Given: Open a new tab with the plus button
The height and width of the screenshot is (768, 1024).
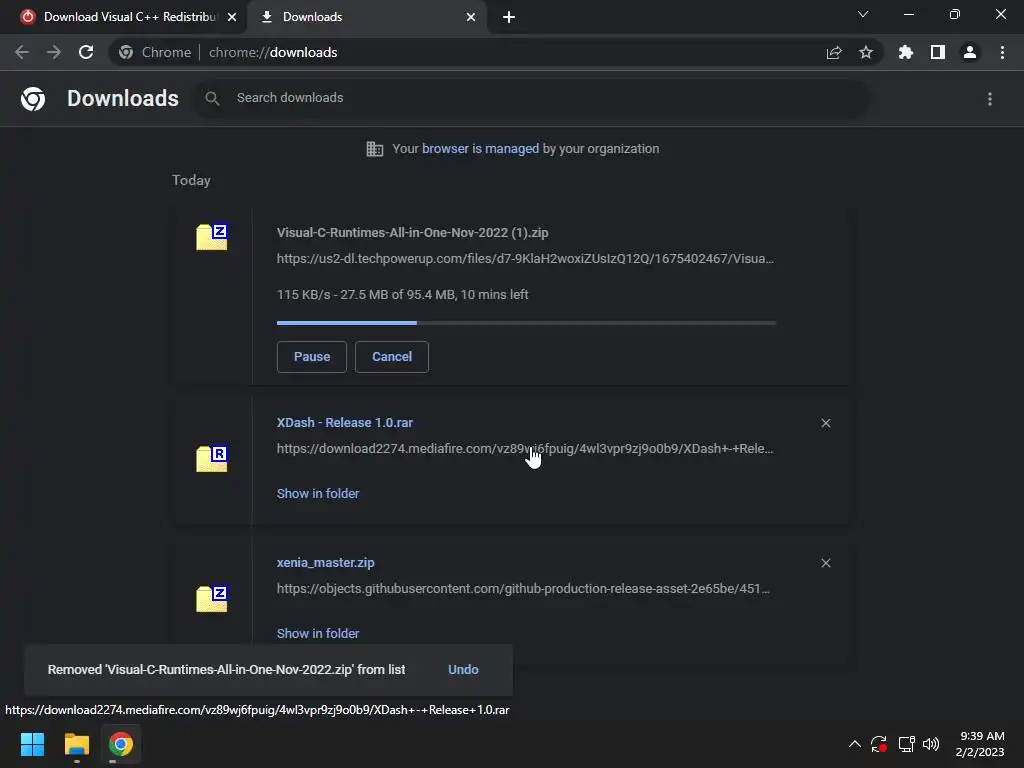Looking at the screenshot, I should pyautogui.click(x=509, y=17).
